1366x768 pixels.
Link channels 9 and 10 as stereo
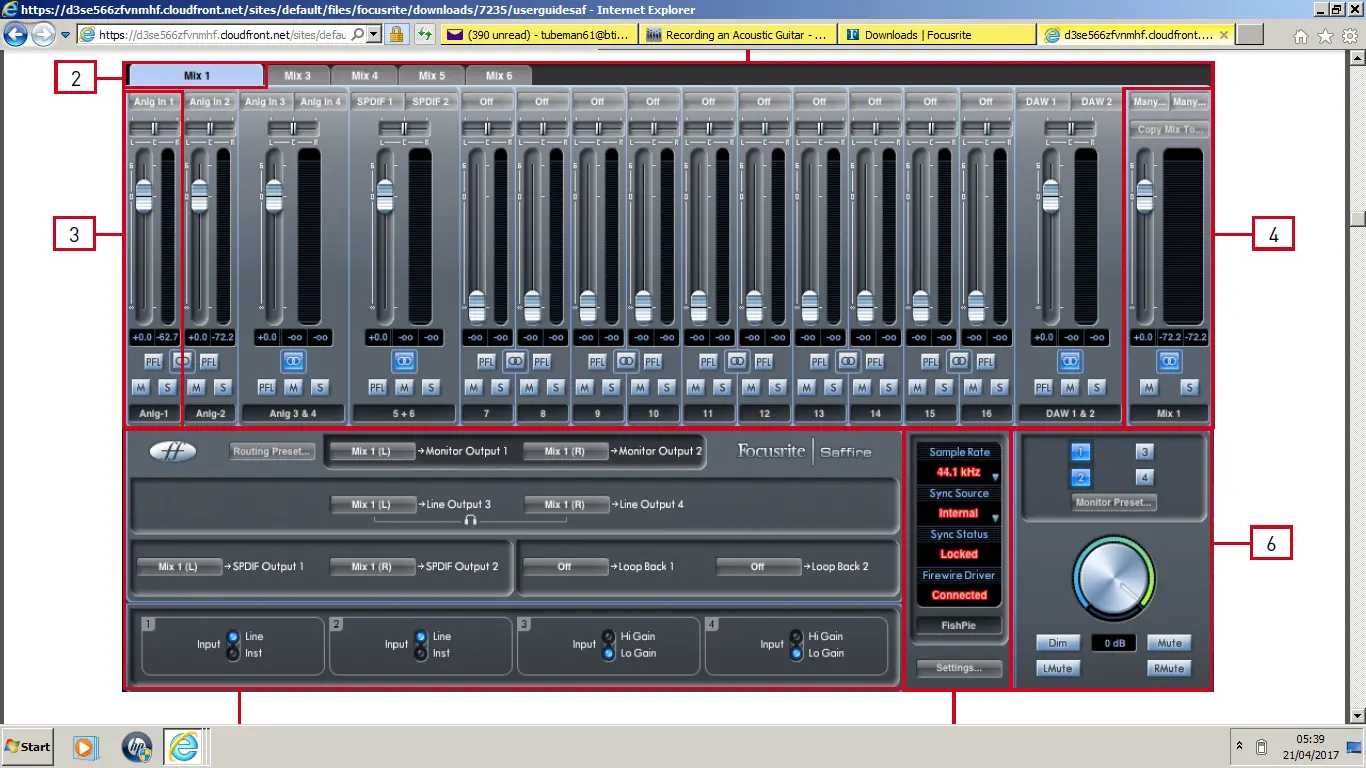[625, 360]
